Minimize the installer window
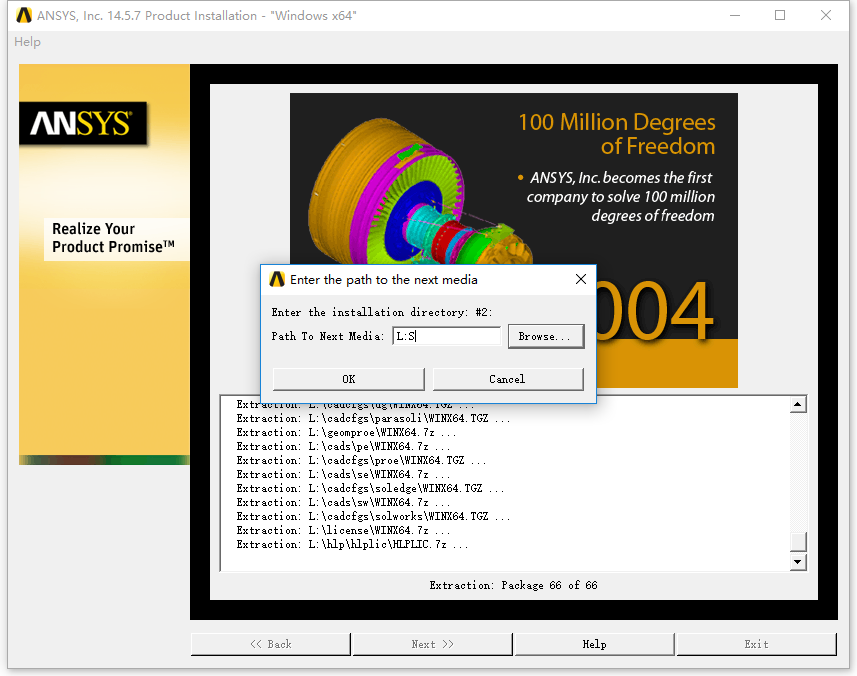 [x=735, y=15]
